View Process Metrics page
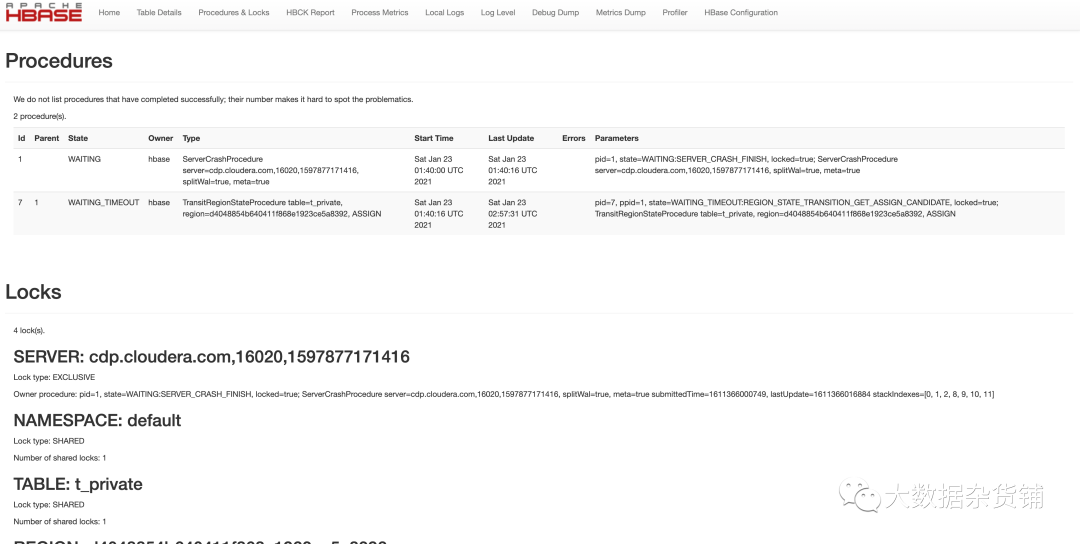The width and height of the screenshot is (1080, 544). coord(380,12)
